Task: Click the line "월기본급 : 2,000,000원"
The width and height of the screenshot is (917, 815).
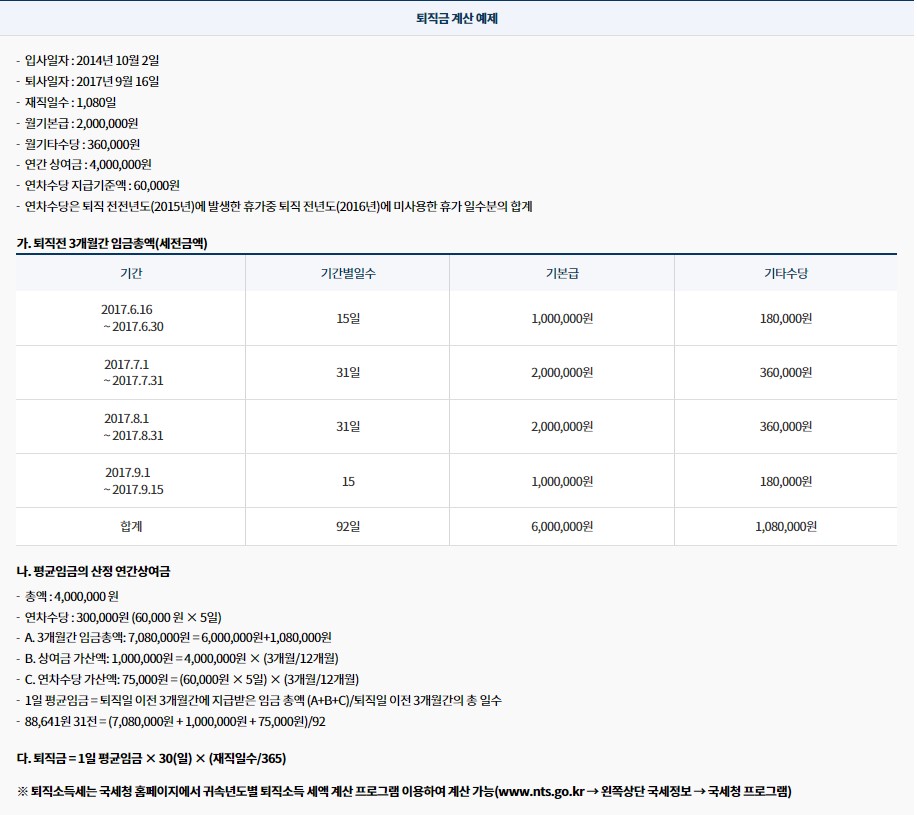Action: tap(81, 123)
